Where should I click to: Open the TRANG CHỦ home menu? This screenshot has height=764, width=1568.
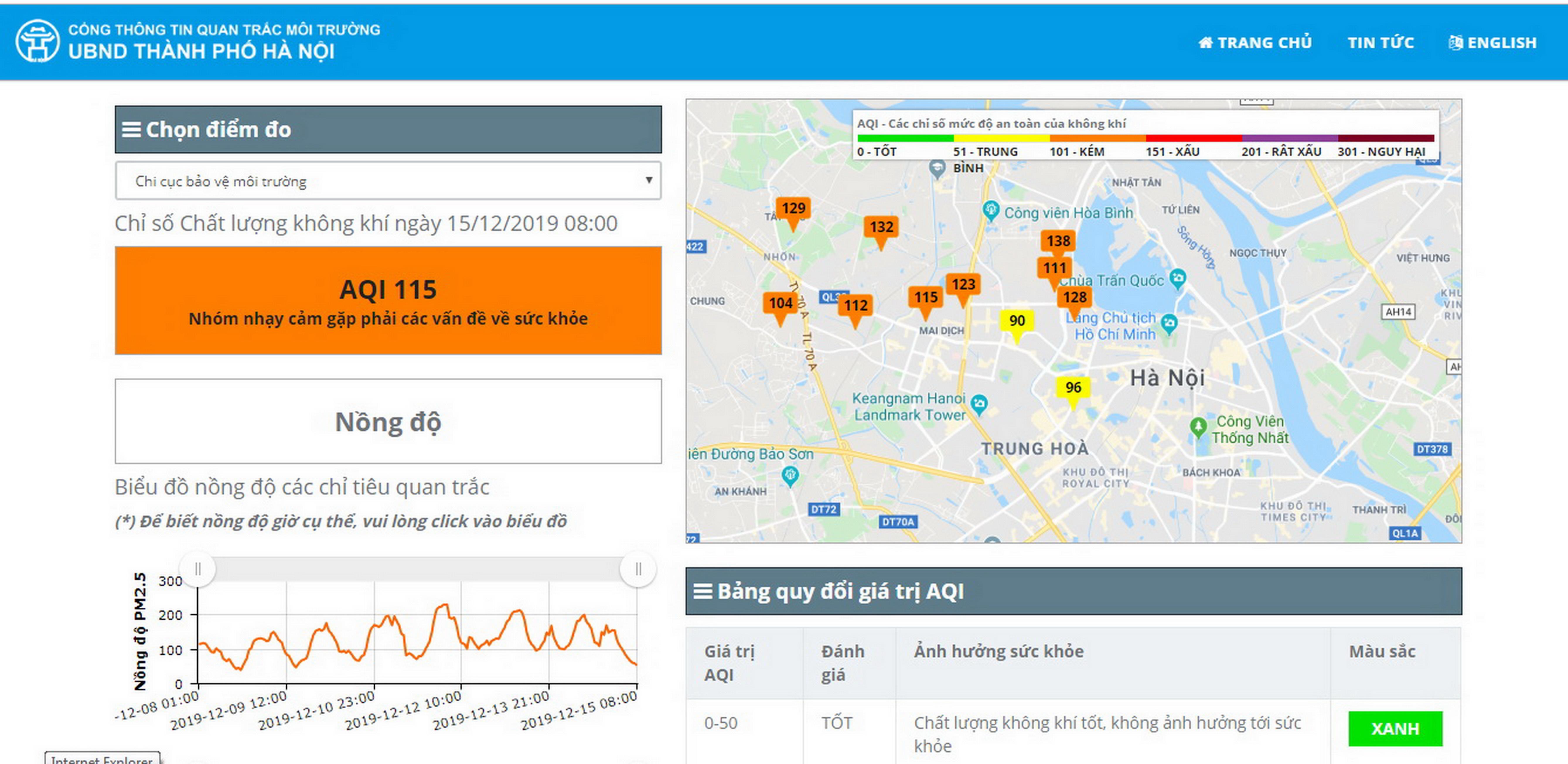pos(1255,42)
